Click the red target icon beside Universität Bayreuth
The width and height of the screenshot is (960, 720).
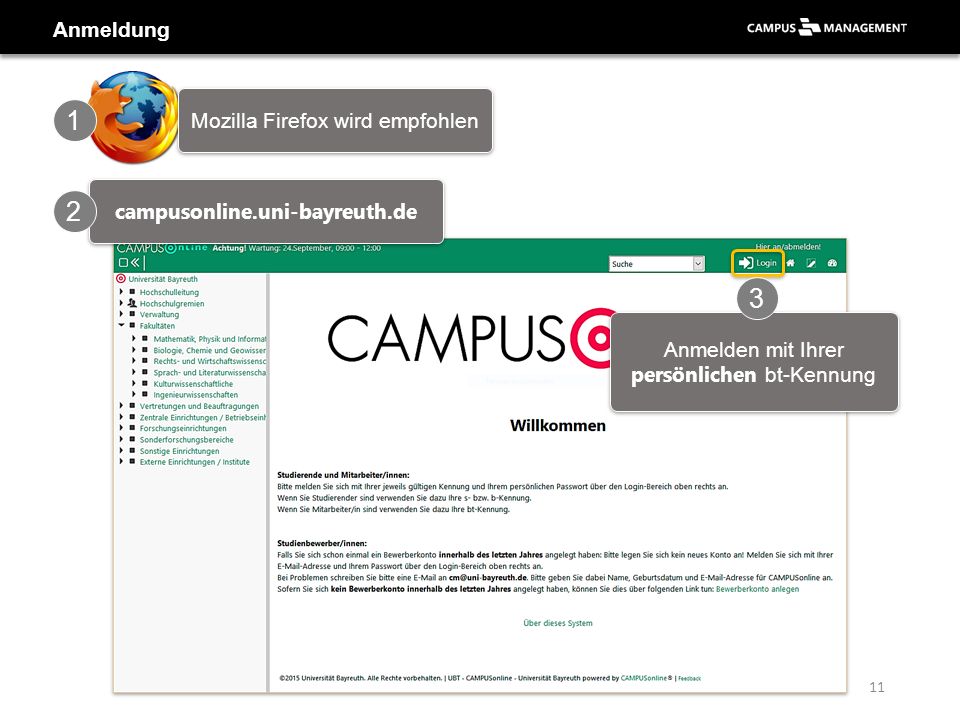121,279
